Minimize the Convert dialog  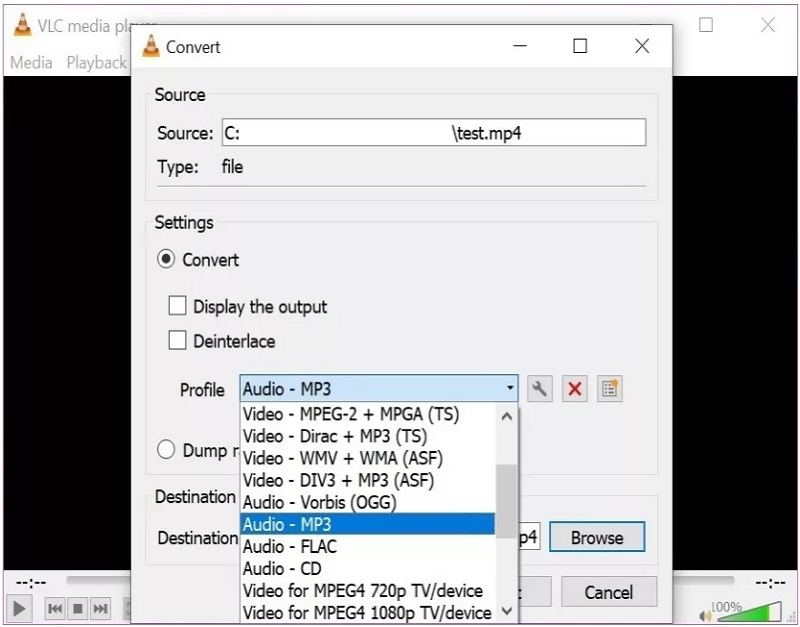click(x=520, y=46)
